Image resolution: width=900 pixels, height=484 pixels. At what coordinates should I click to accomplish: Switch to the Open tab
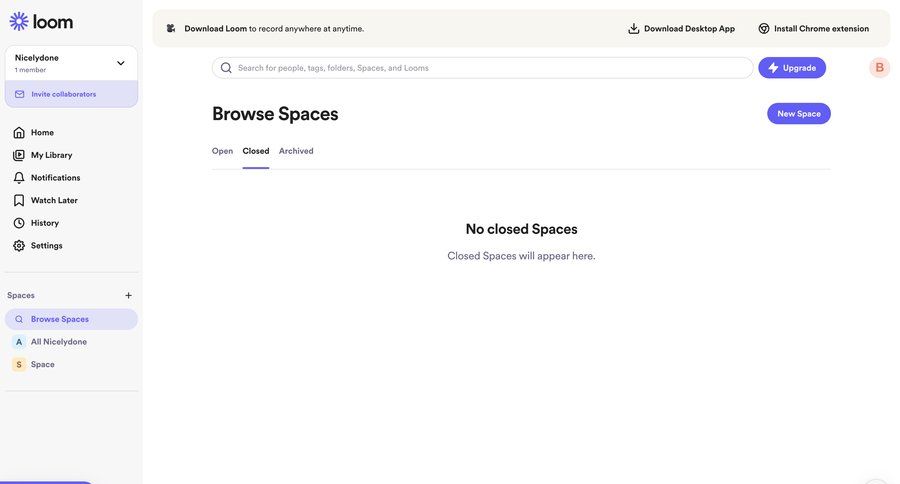coord(222,151)
